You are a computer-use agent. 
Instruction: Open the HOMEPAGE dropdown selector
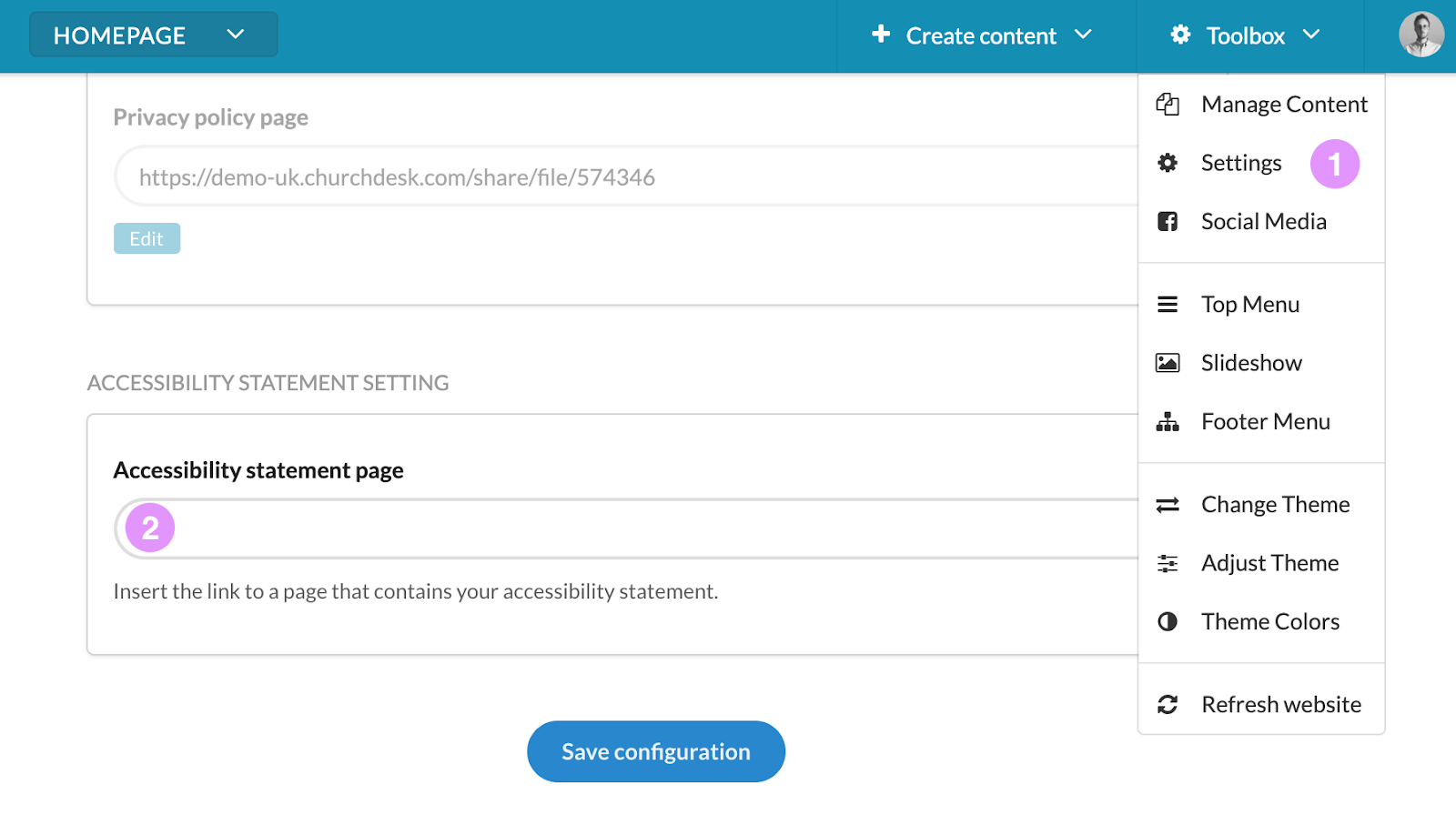[x=153, y=35]
